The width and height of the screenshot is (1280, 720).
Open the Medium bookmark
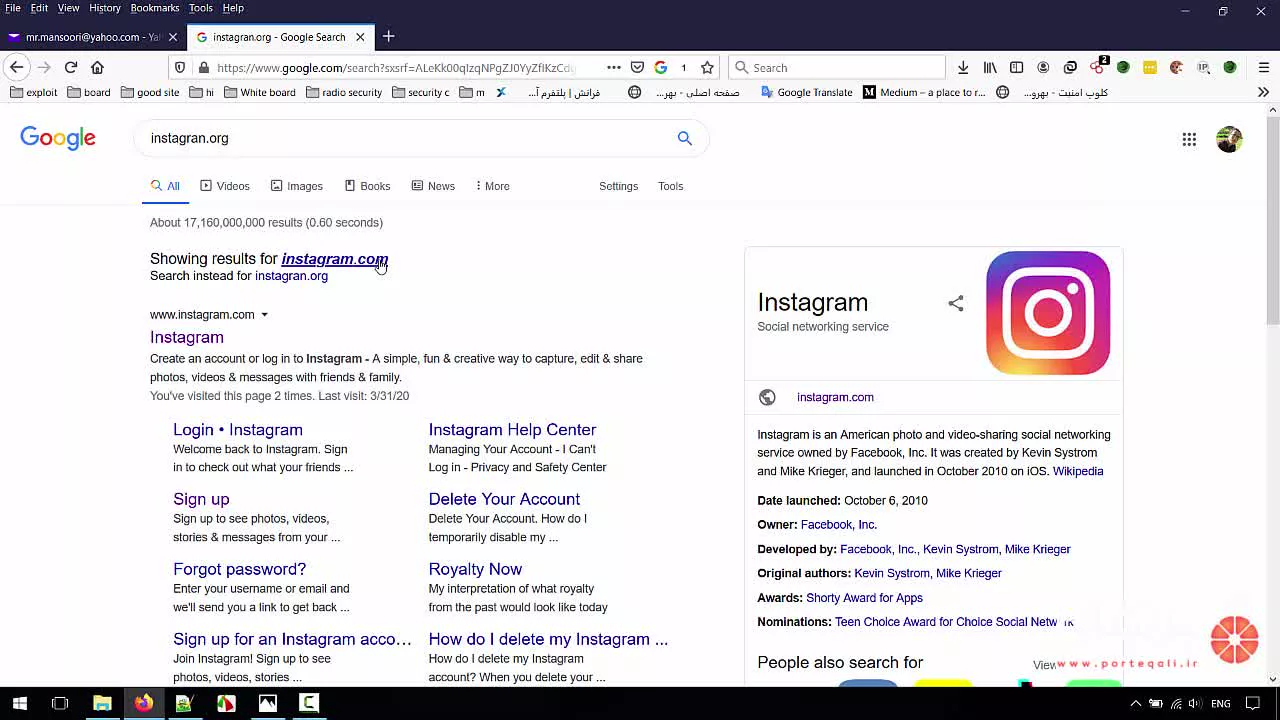coord(925,92)
